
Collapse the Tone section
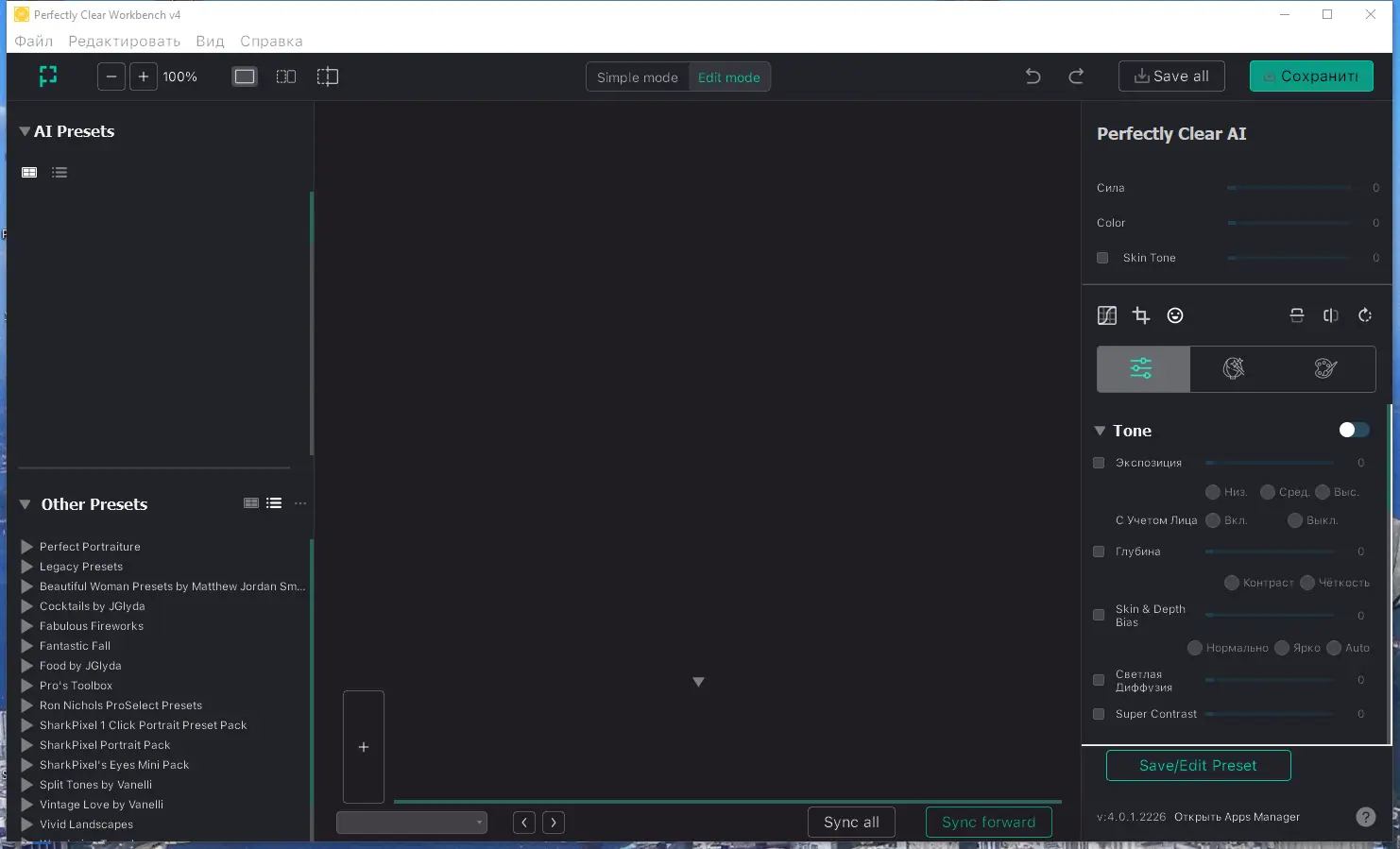1100,431
